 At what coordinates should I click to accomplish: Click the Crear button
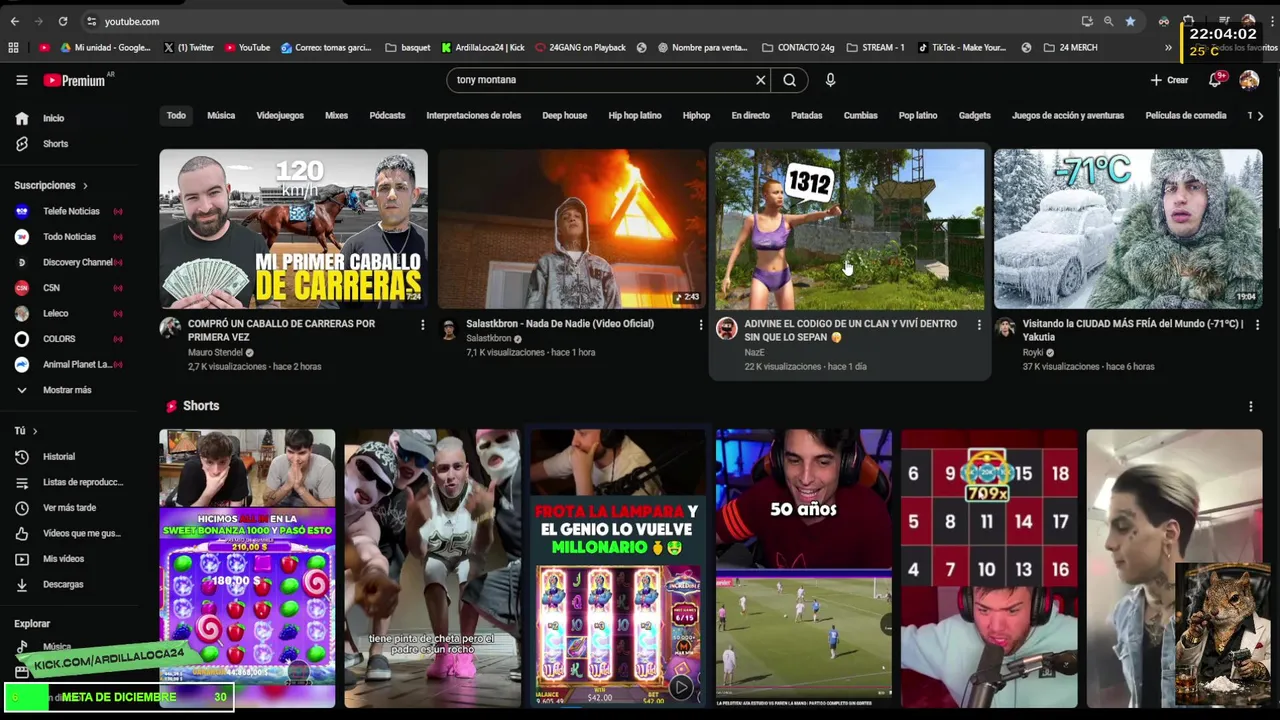1169,80
